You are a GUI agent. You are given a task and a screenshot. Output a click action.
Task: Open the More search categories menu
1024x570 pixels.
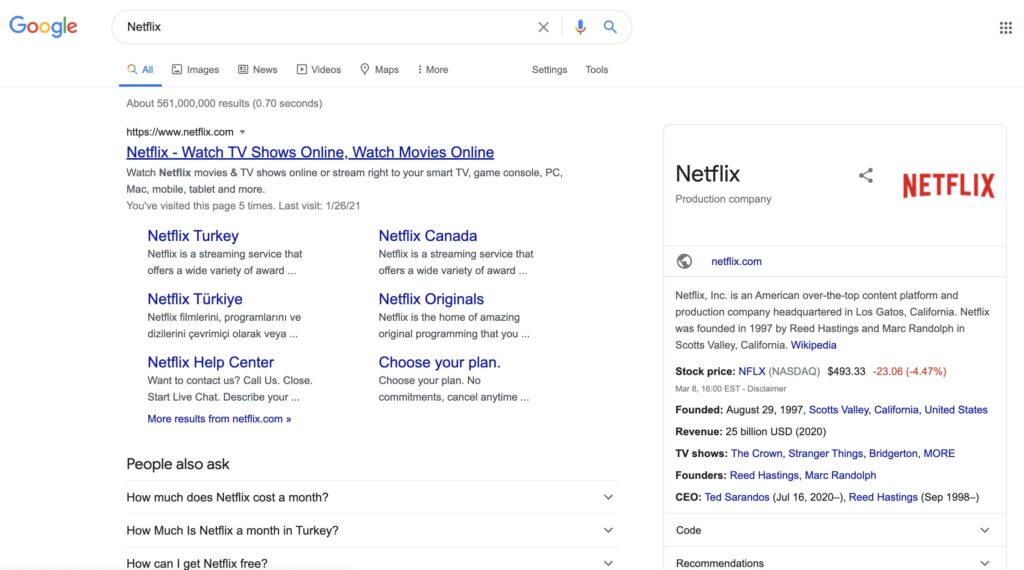[x=433, y=70]
